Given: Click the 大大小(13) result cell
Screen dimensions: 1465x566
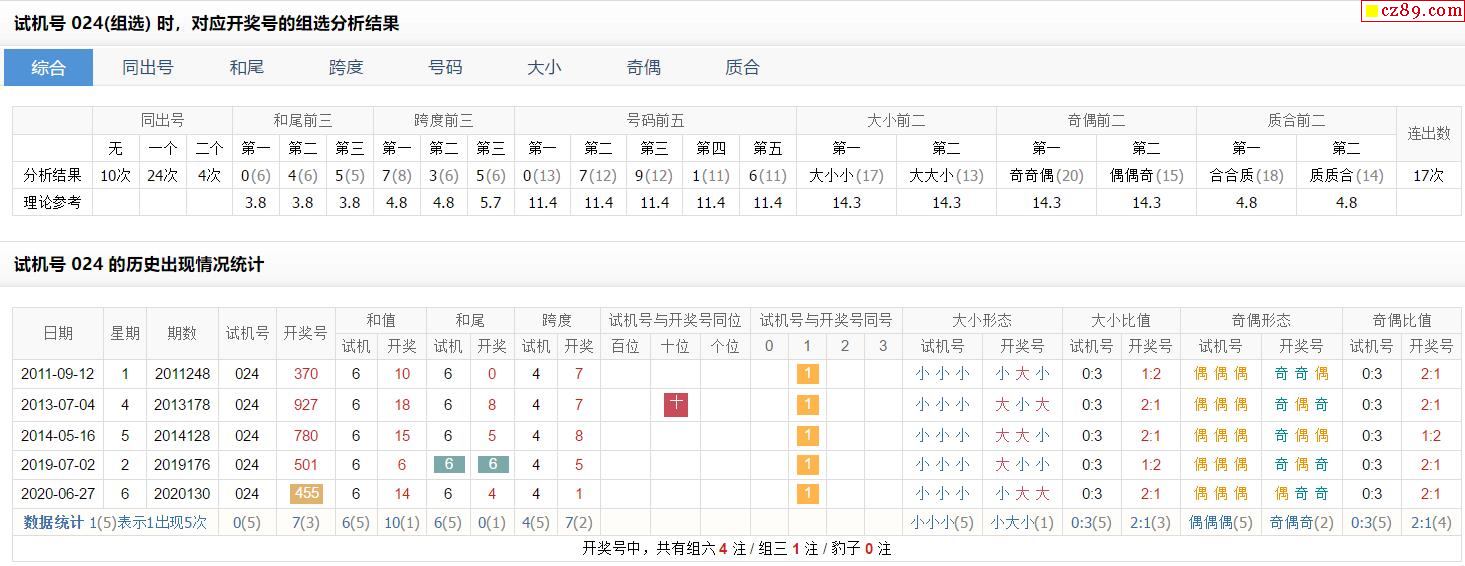Looking at the screenshot, I should click(946, 175).
